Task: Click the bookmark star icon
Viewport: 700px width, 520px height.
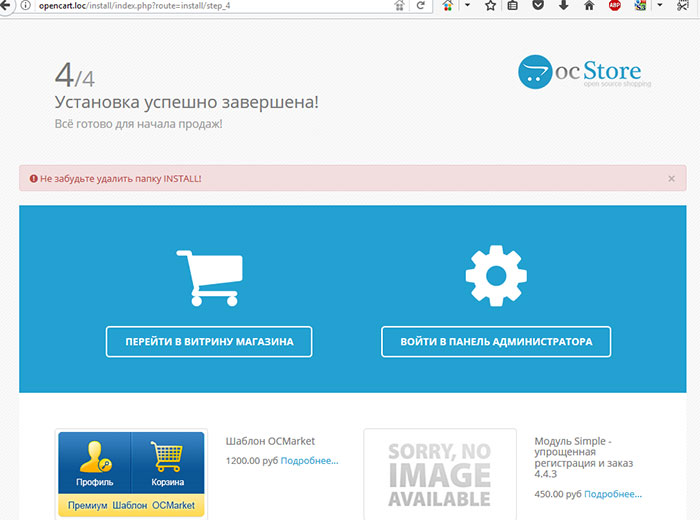Action: [x=490, y=6]
